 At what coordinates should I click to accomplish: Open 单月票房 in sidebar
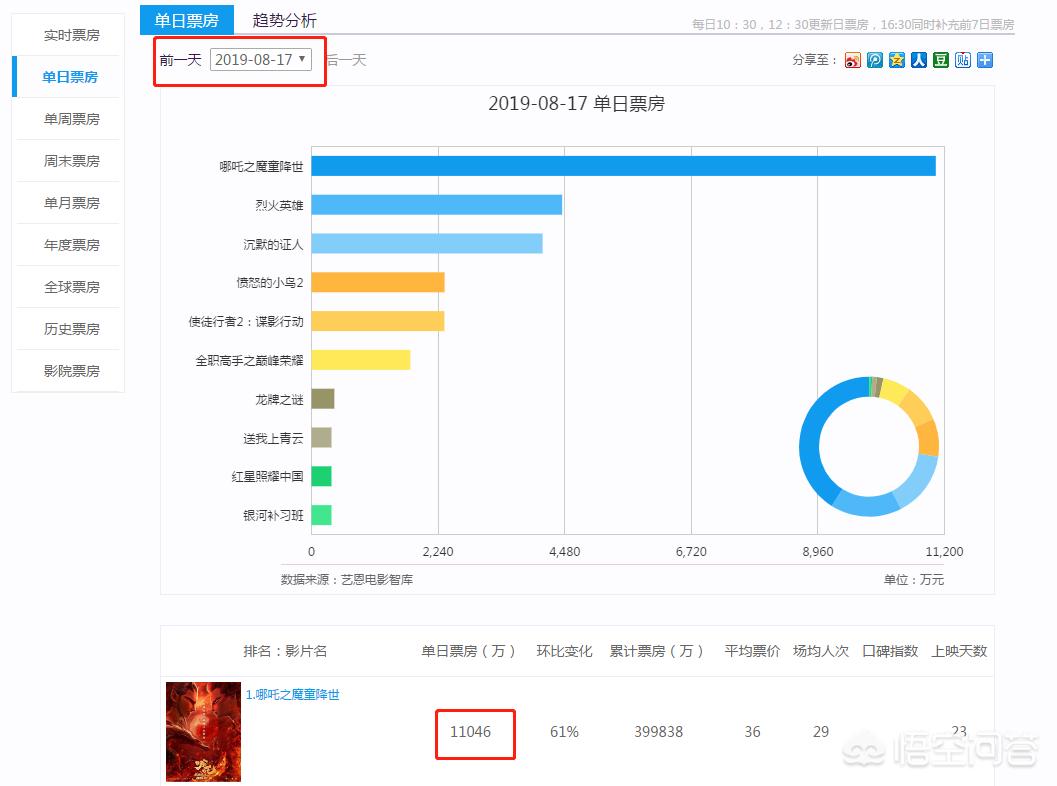71,202
